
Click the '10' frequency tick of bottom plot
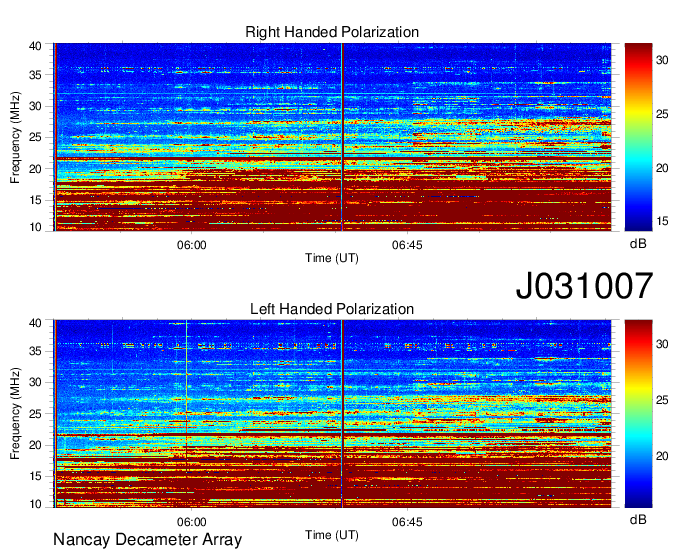pyautogui.click(x=36, y=504)
